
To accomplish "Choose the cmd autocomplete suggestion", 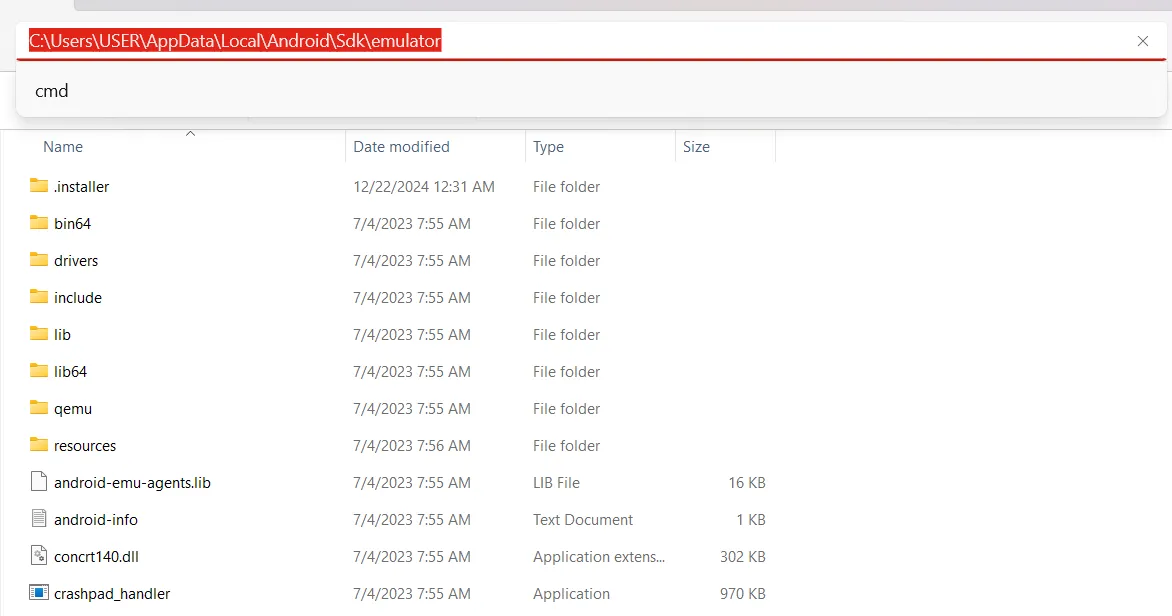I will [x=51, y=90].
